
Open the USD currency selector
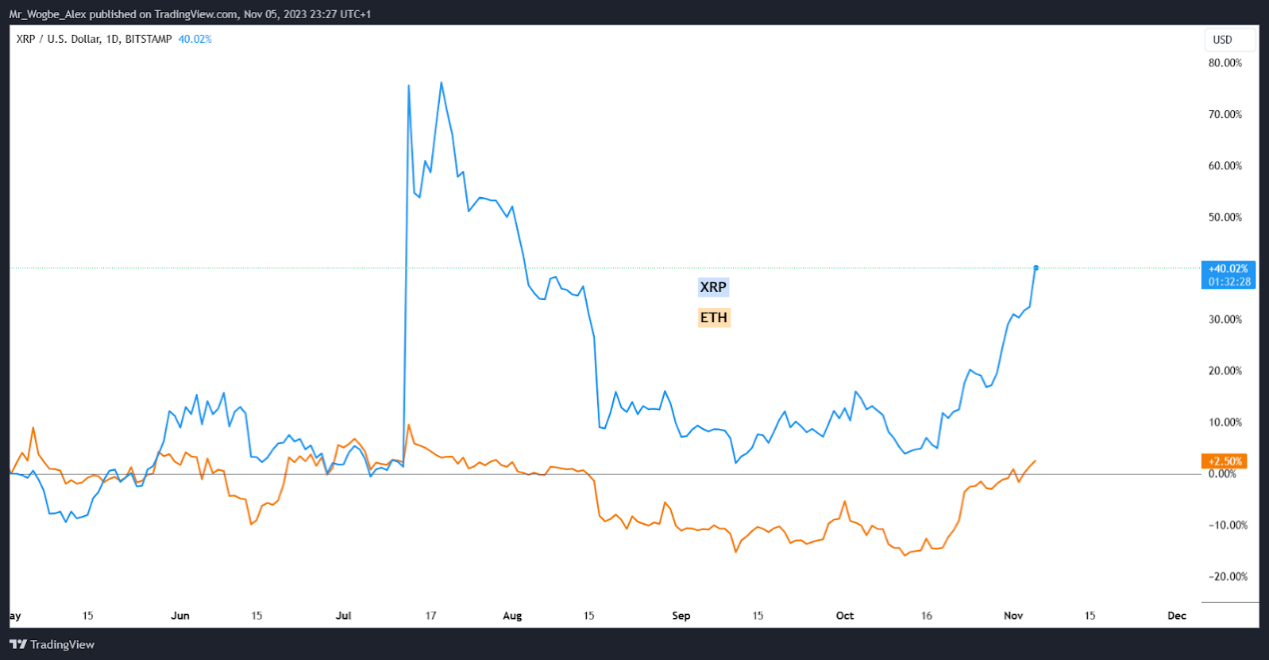click(1222, 40)
